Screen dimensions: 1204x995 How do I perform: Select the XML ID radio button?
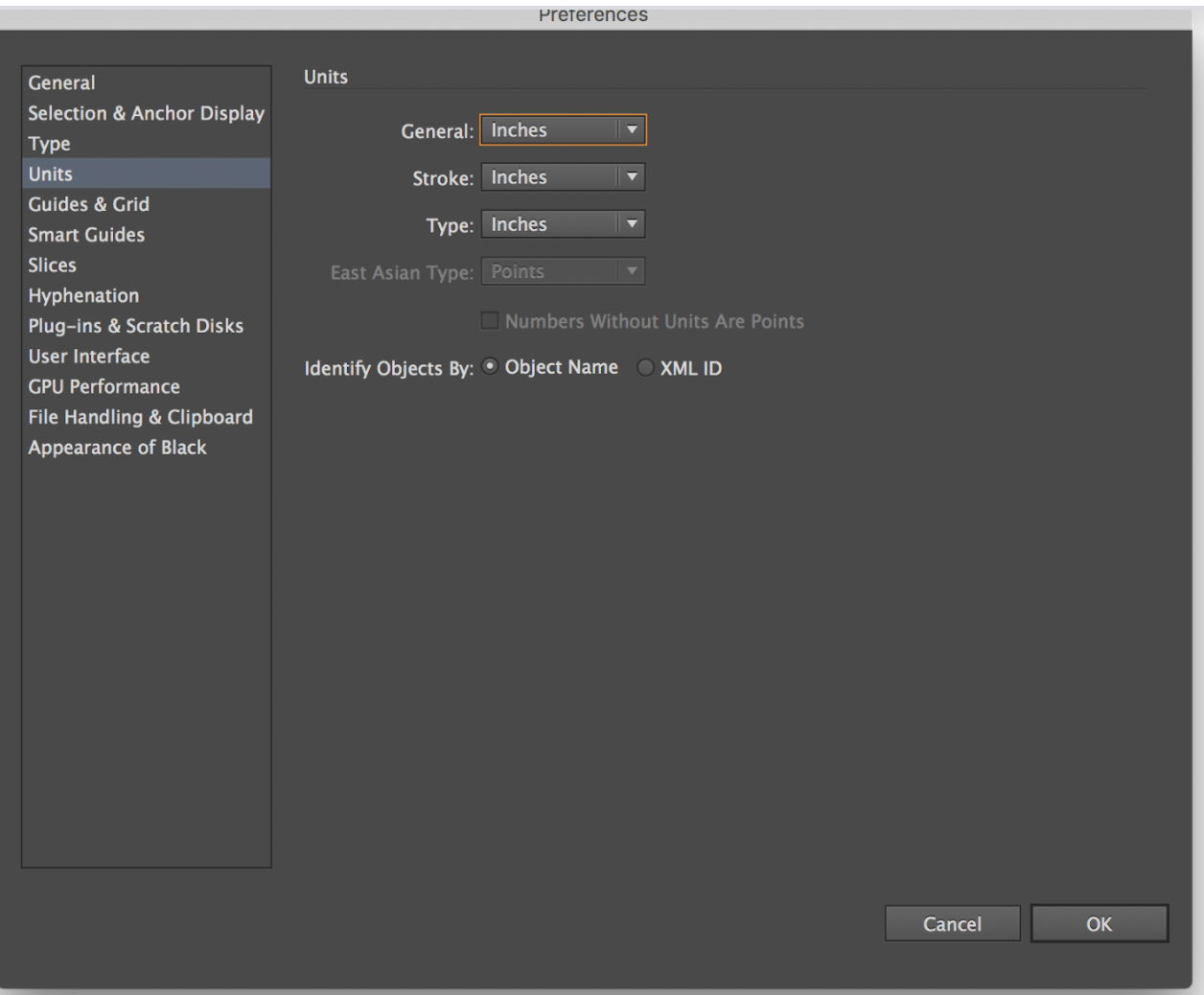click(645, 368)
